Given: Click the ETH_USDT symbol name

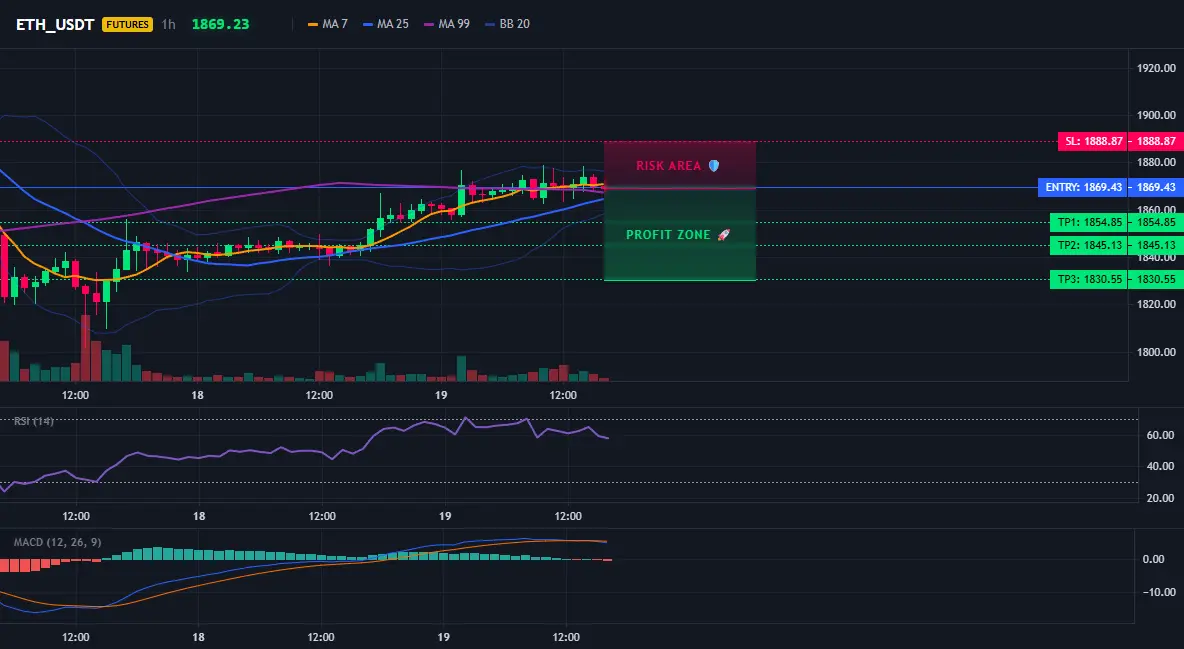Looking at the screenshot, I should (x=55, y=24).
